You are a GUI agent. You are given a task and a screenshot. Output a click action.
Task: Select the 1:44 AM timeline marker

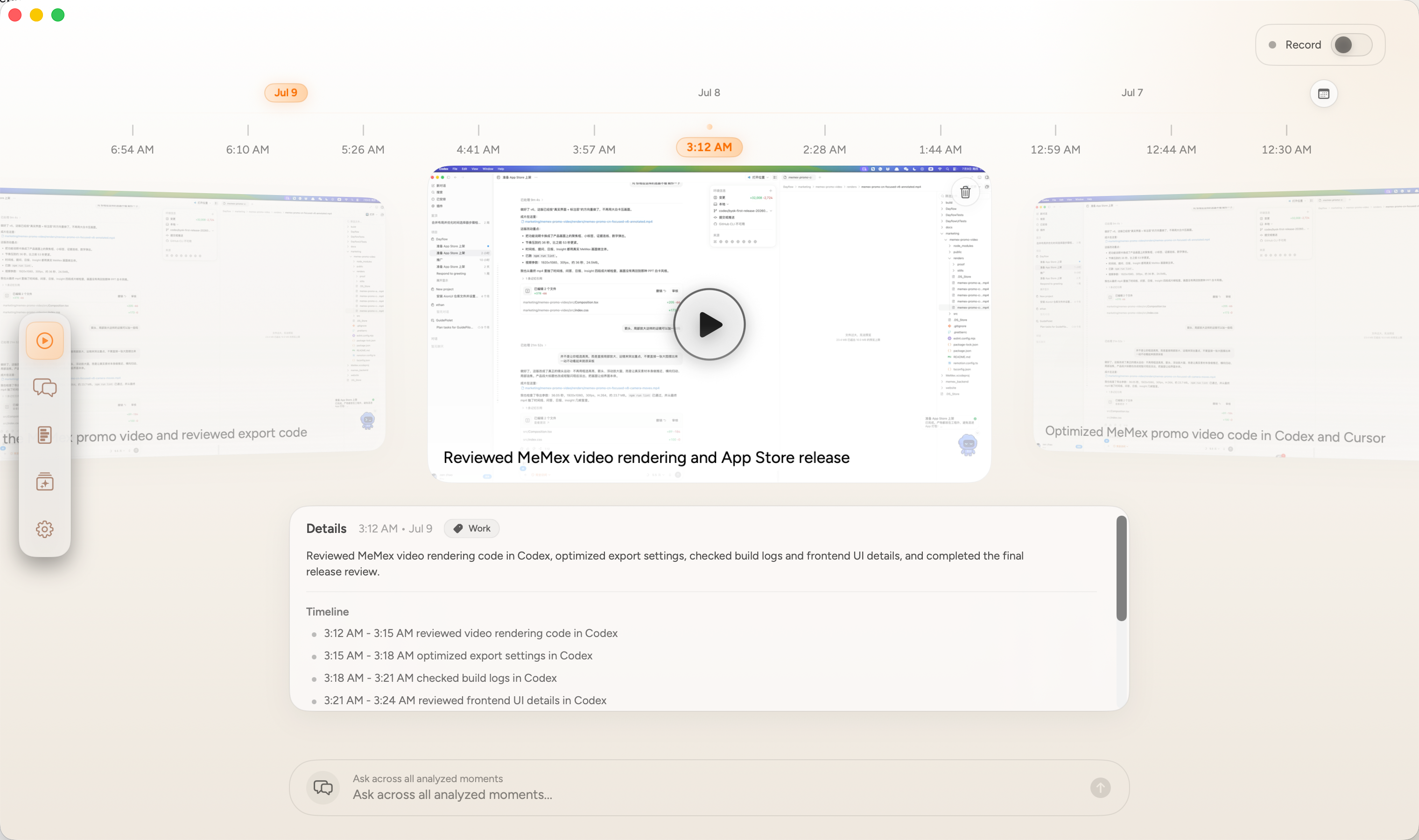click(940, 149)
